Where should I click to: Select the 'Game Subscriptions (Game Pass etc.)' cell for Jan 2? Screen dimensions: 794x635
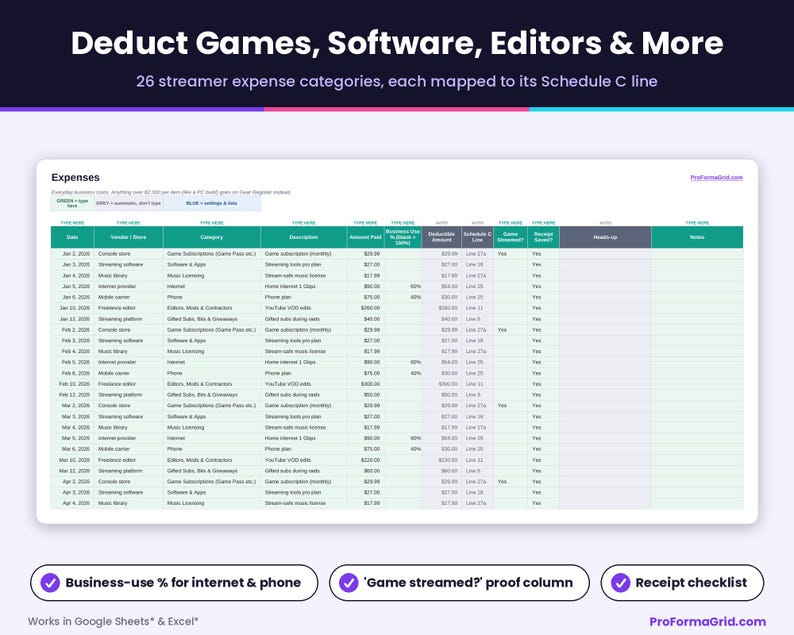212,254
